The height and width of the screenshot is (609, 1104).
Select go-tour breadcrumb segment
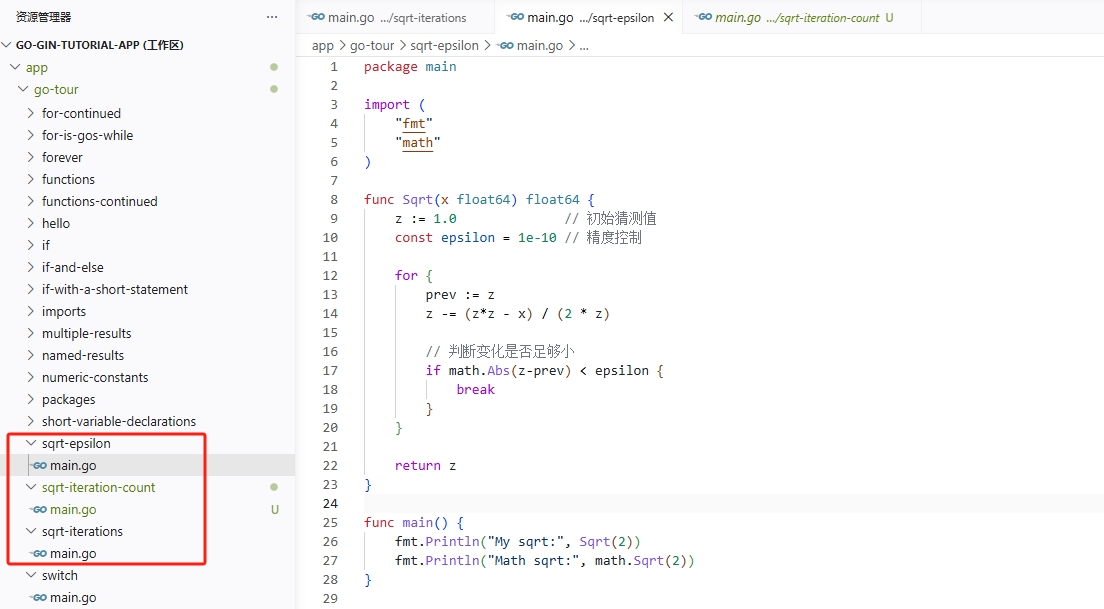(x=372, y=46)
